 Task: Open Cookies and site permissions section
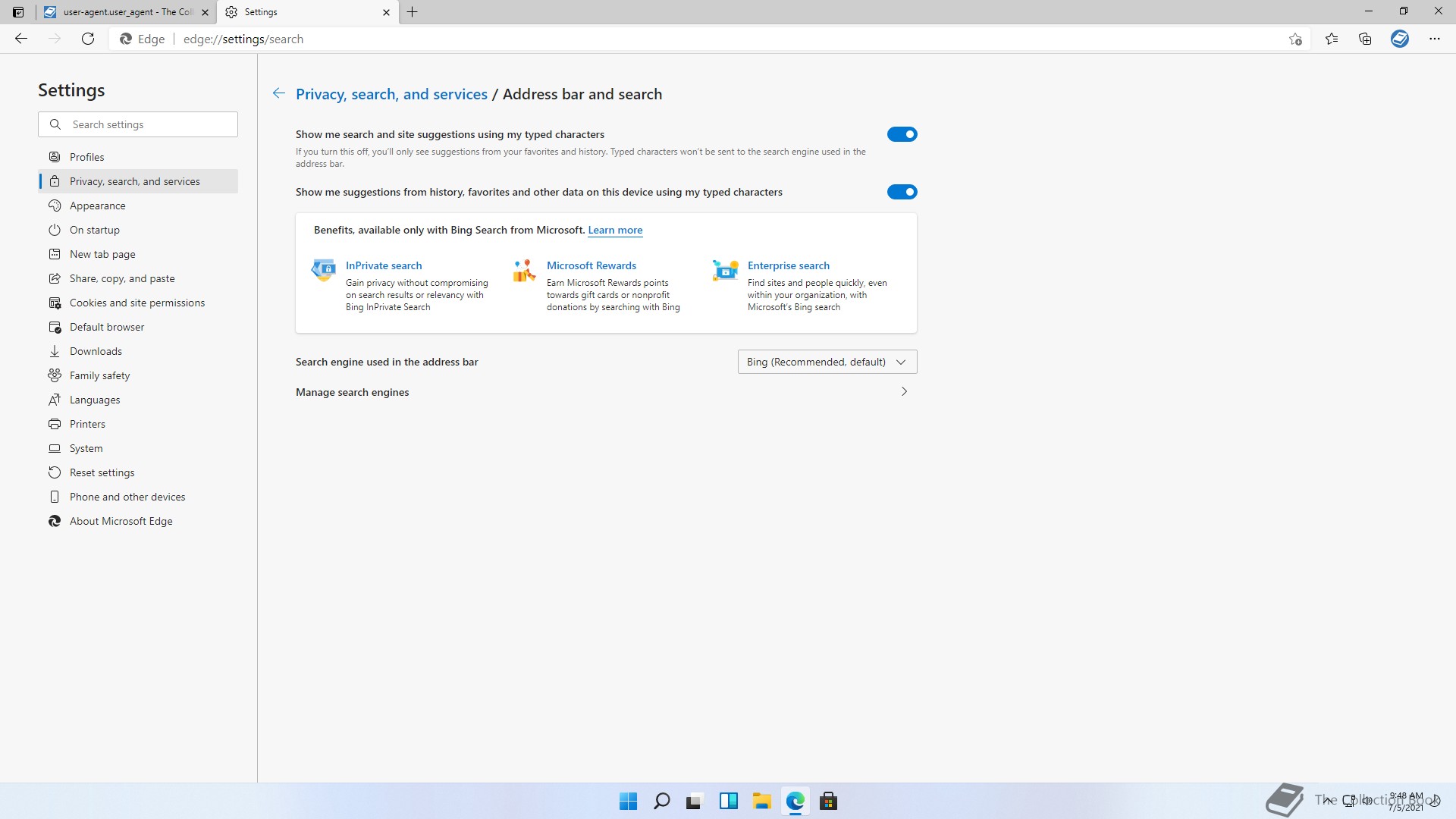click(x=138, y=303)
